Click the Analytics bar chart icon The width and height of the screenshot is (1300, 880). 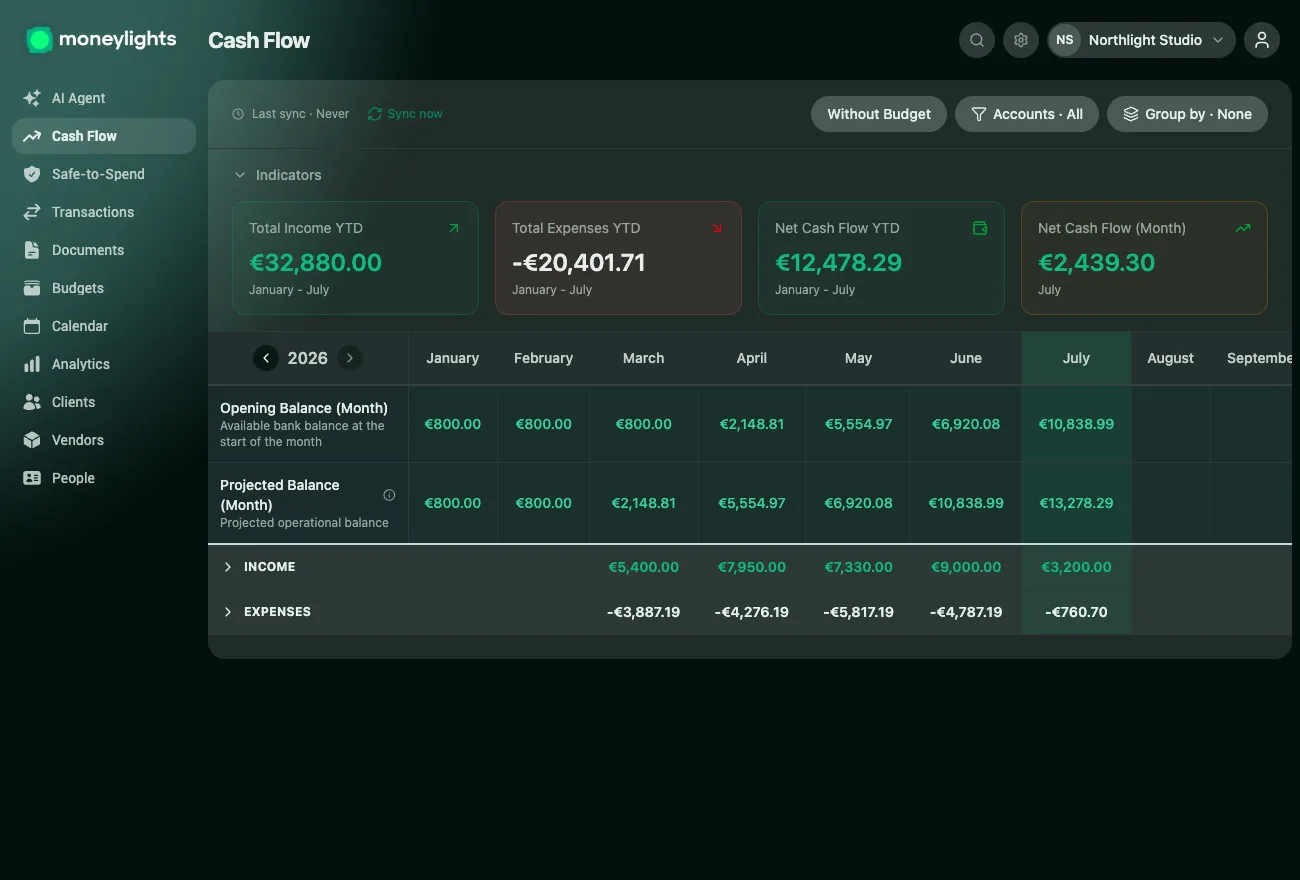coord(32,364)
